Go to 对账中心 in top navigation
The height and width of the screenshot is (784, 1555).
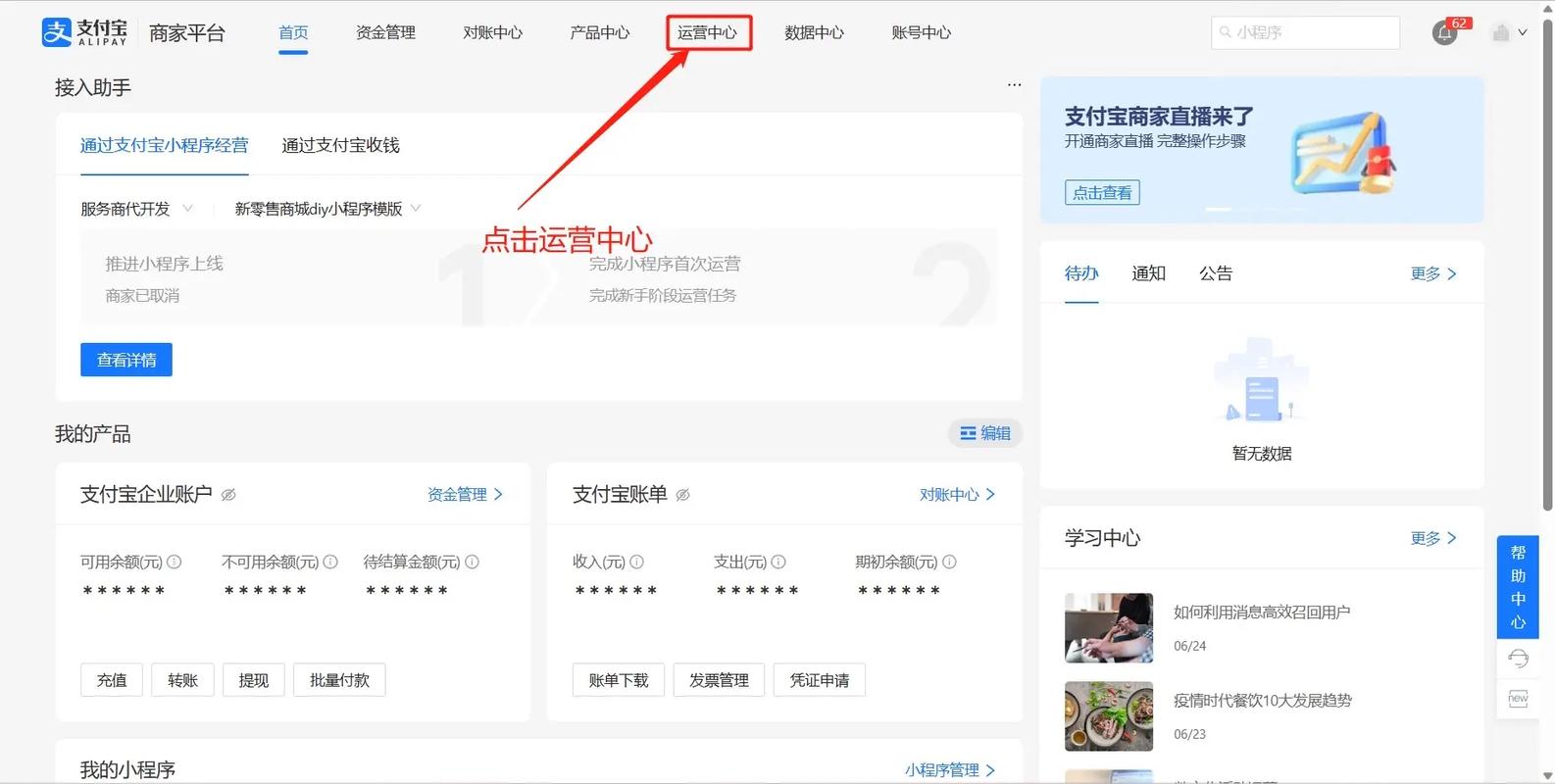492,32
